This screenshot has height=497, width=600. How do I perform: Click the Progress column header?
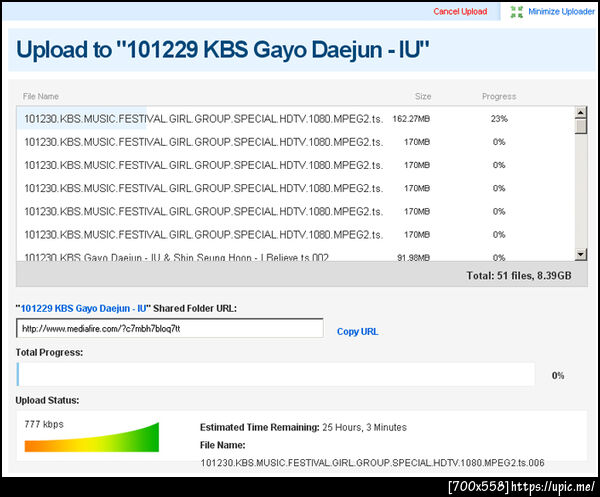click(x=499, y=96)
